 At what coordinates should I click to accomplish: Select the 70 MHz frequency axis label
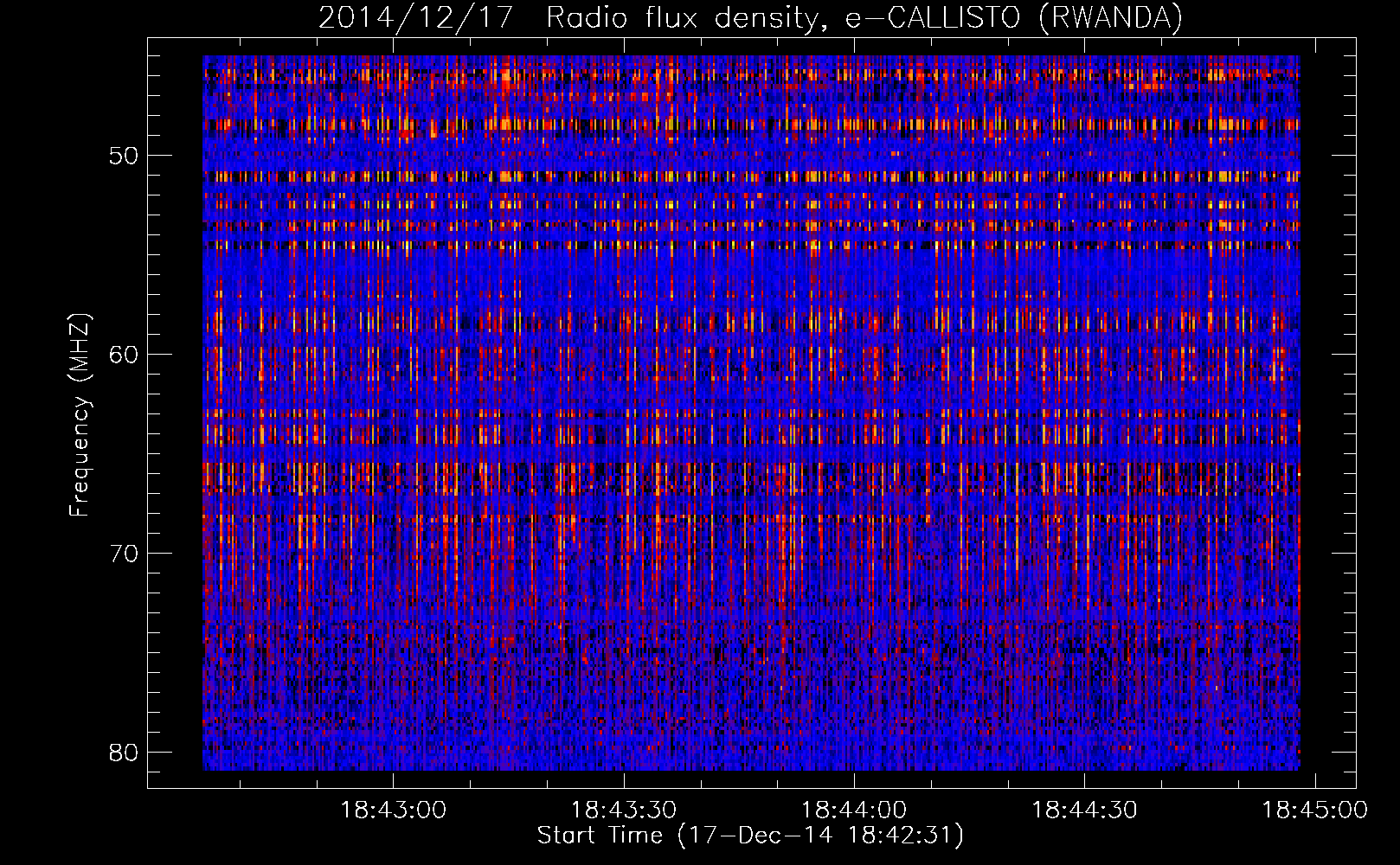pyautogui.click(x=125, y=554)
